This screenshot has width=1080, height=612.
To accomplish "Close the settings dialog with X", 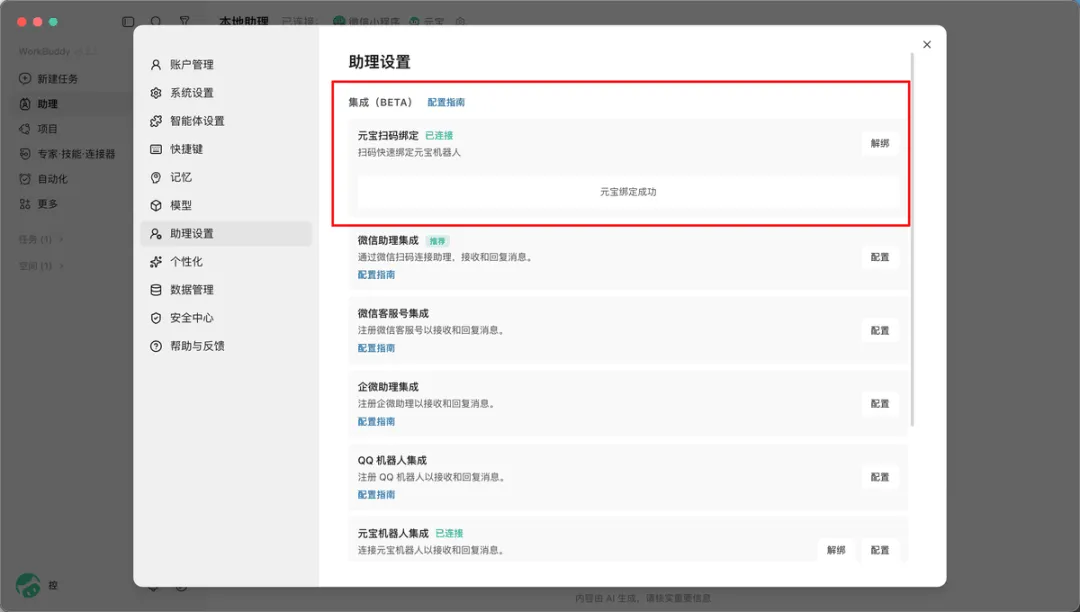I will point(927,45).
